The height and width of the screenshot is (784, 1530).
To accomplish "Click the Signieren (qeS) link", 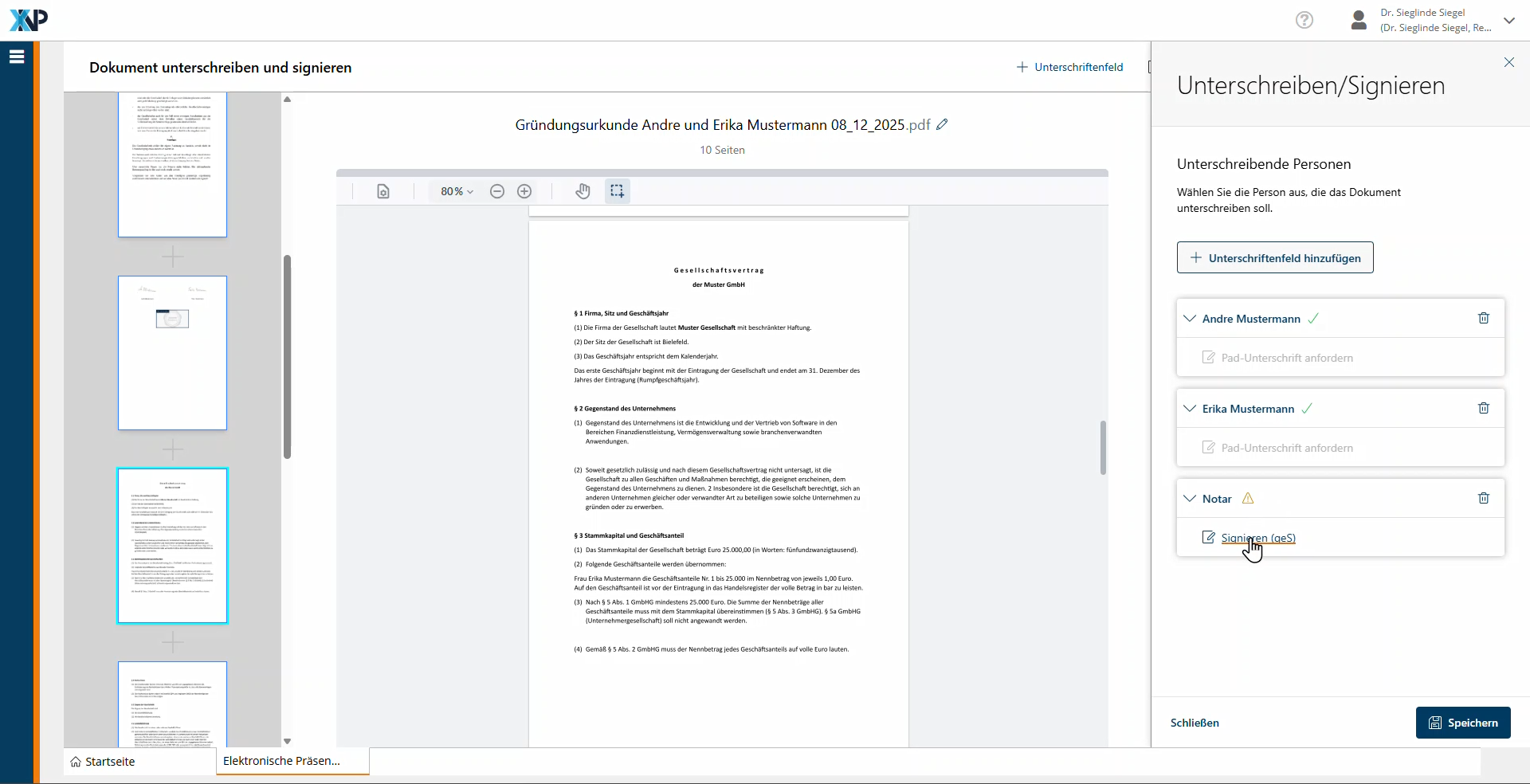I will (x=1257, y=538).
